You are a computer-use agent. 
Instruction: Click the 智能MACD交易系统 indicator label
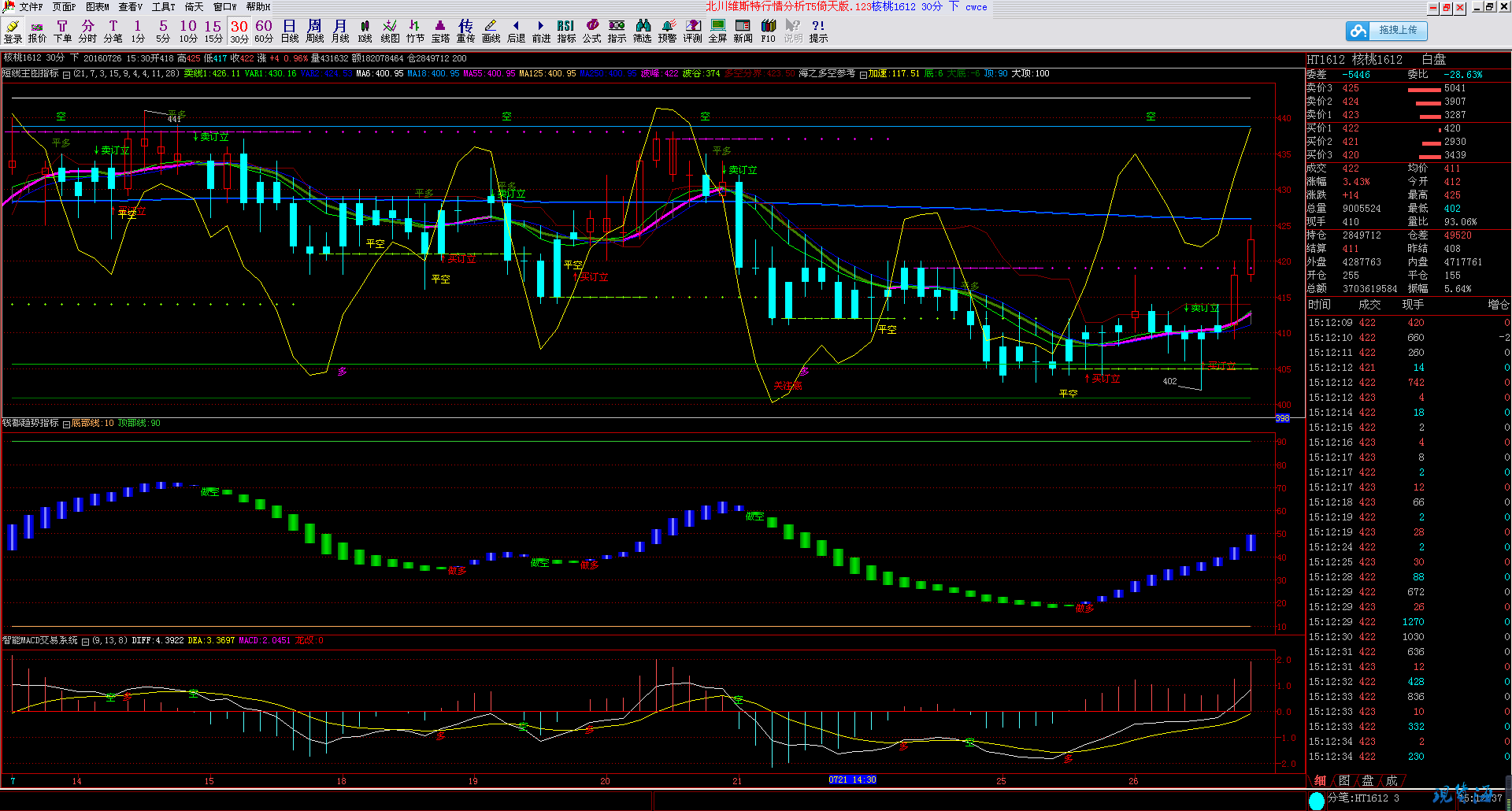pos(40,641)
